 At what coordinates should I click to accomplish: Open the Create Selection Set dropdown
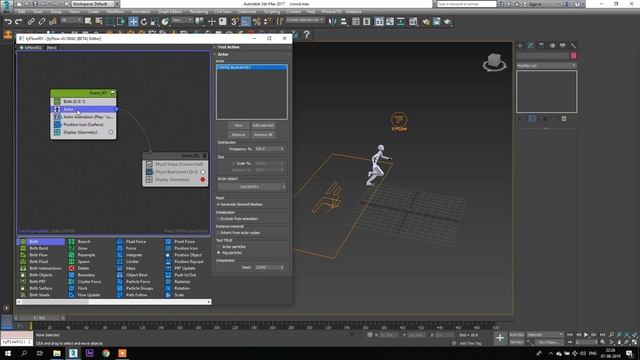point(305,20)
